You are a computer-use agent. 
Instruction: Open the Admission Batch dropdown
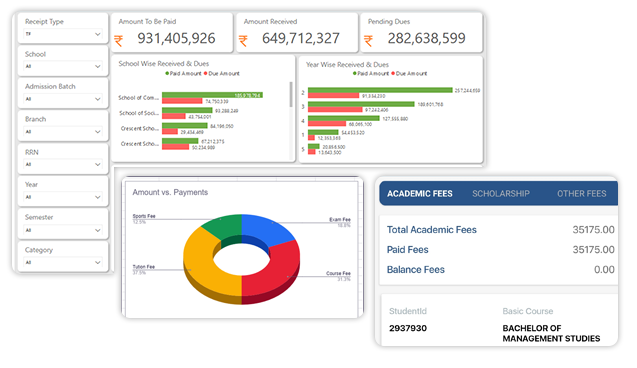coord(63,99)
